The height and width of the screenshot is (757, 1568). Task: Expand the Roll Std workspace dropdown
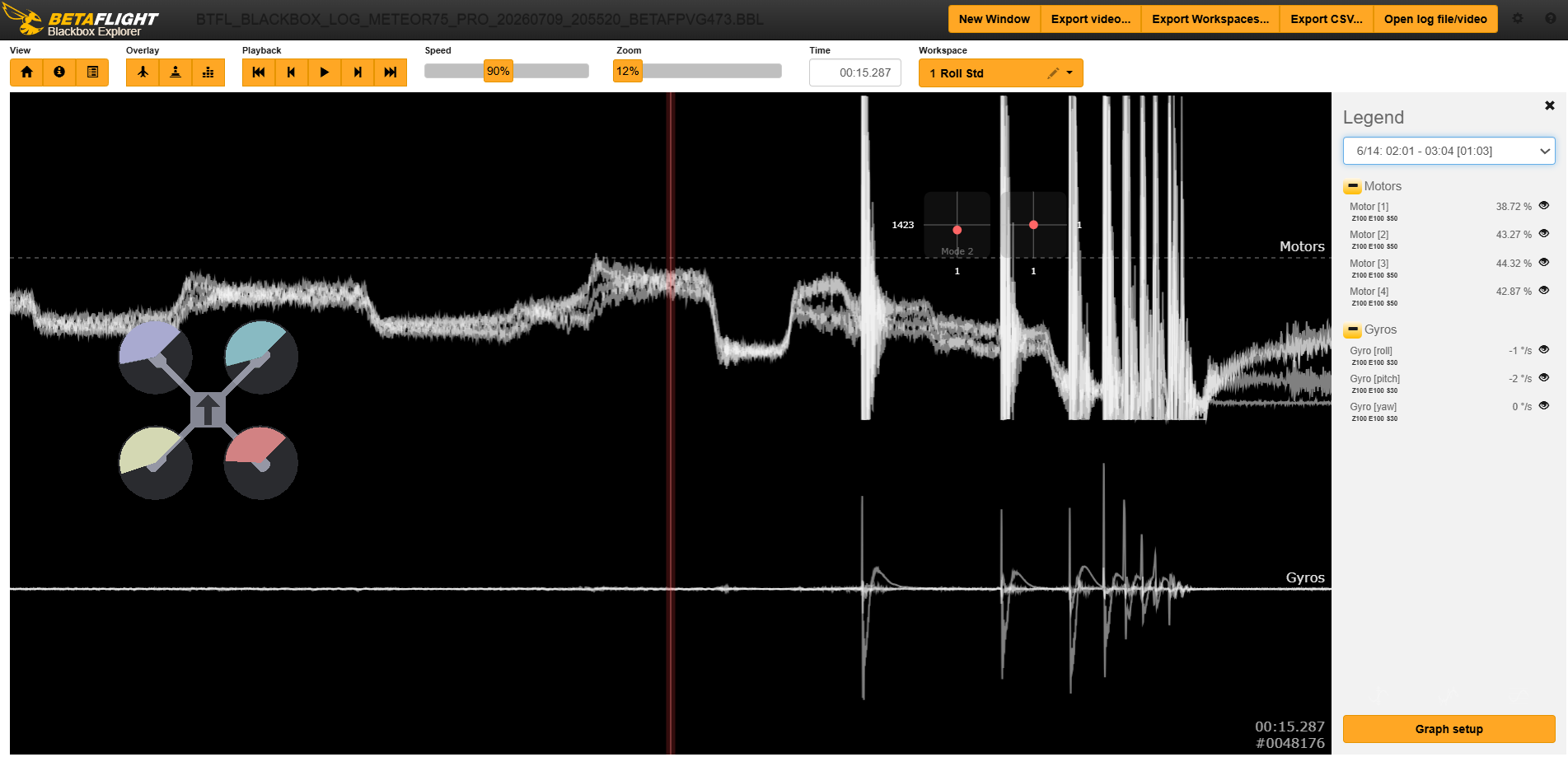(x=1070, y=73)
